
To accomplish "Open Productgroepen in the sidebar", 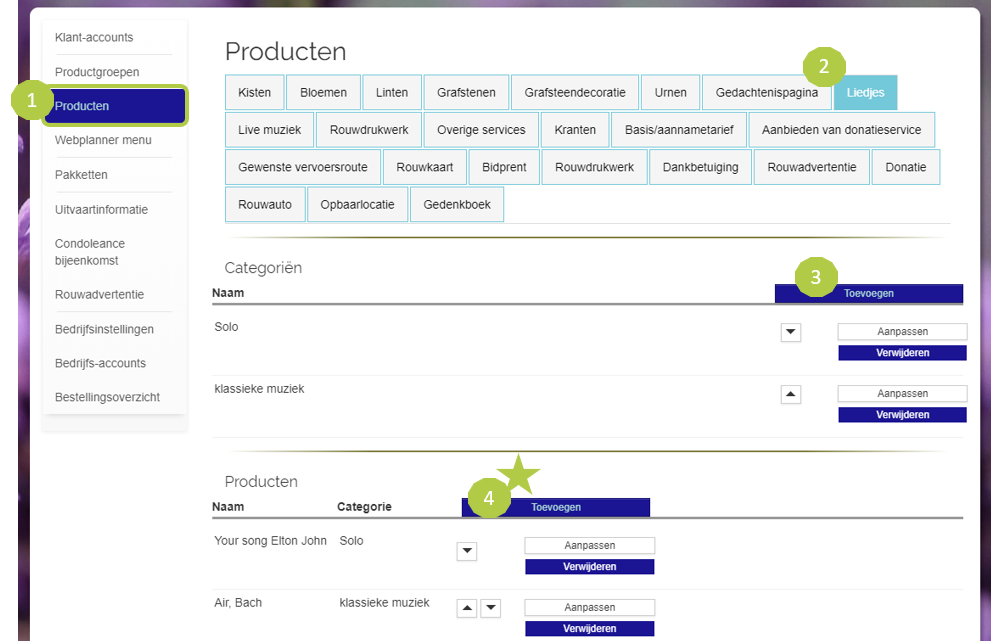I will click(x=97, y=72).
